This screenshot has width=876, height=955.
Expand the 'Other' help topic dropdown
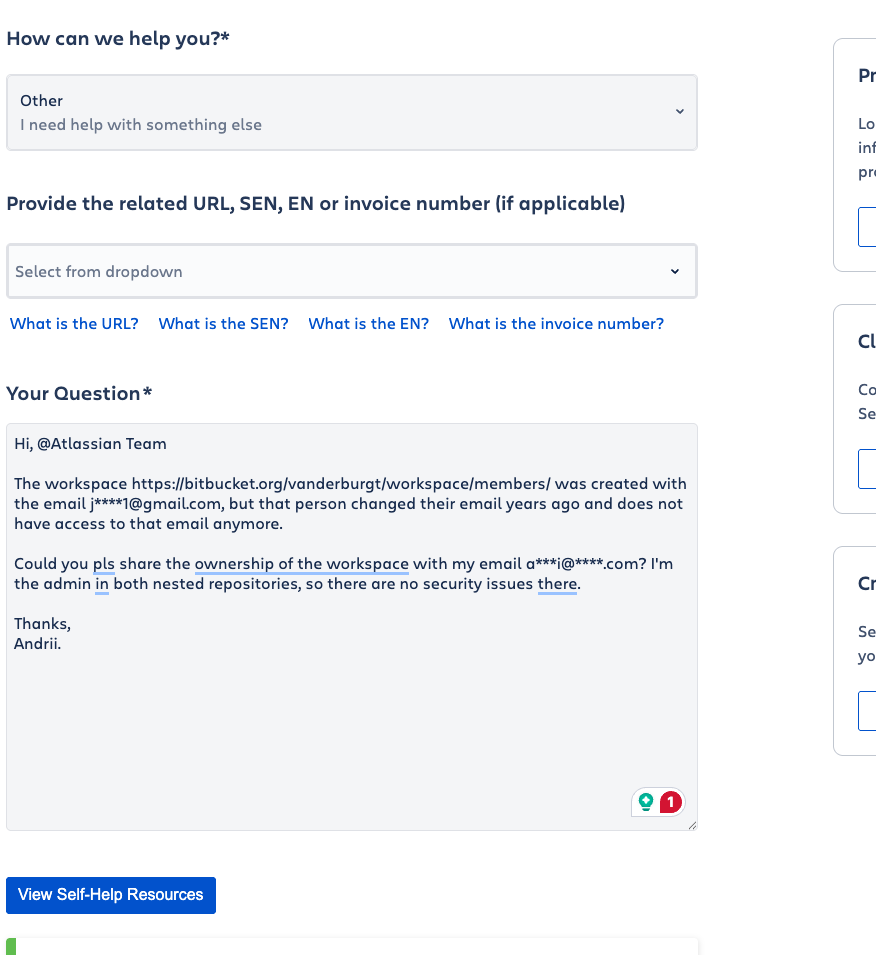[351, 112]
